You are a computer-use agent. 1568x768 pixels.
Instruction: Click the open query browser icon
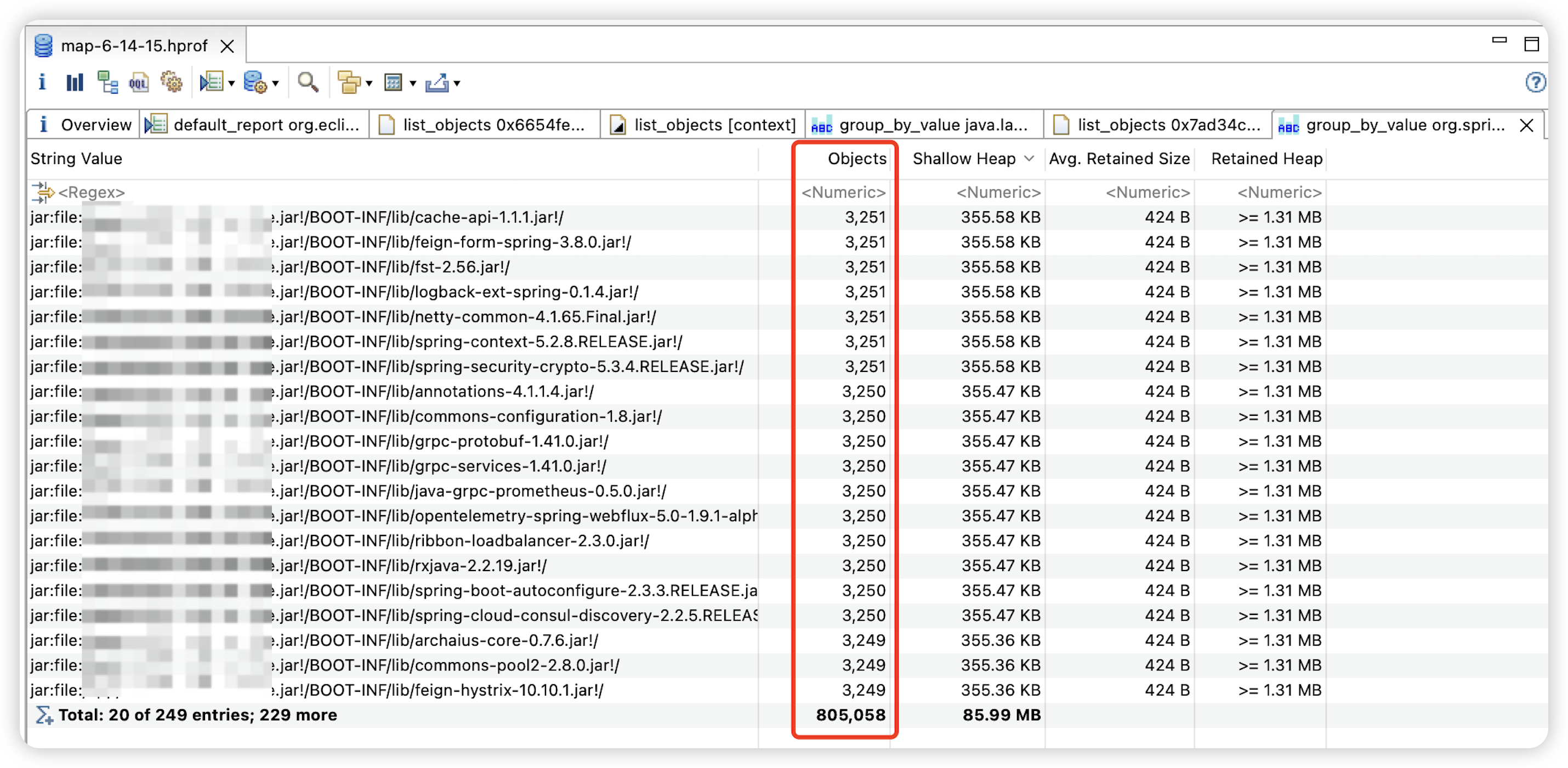[x=255, y=82]
